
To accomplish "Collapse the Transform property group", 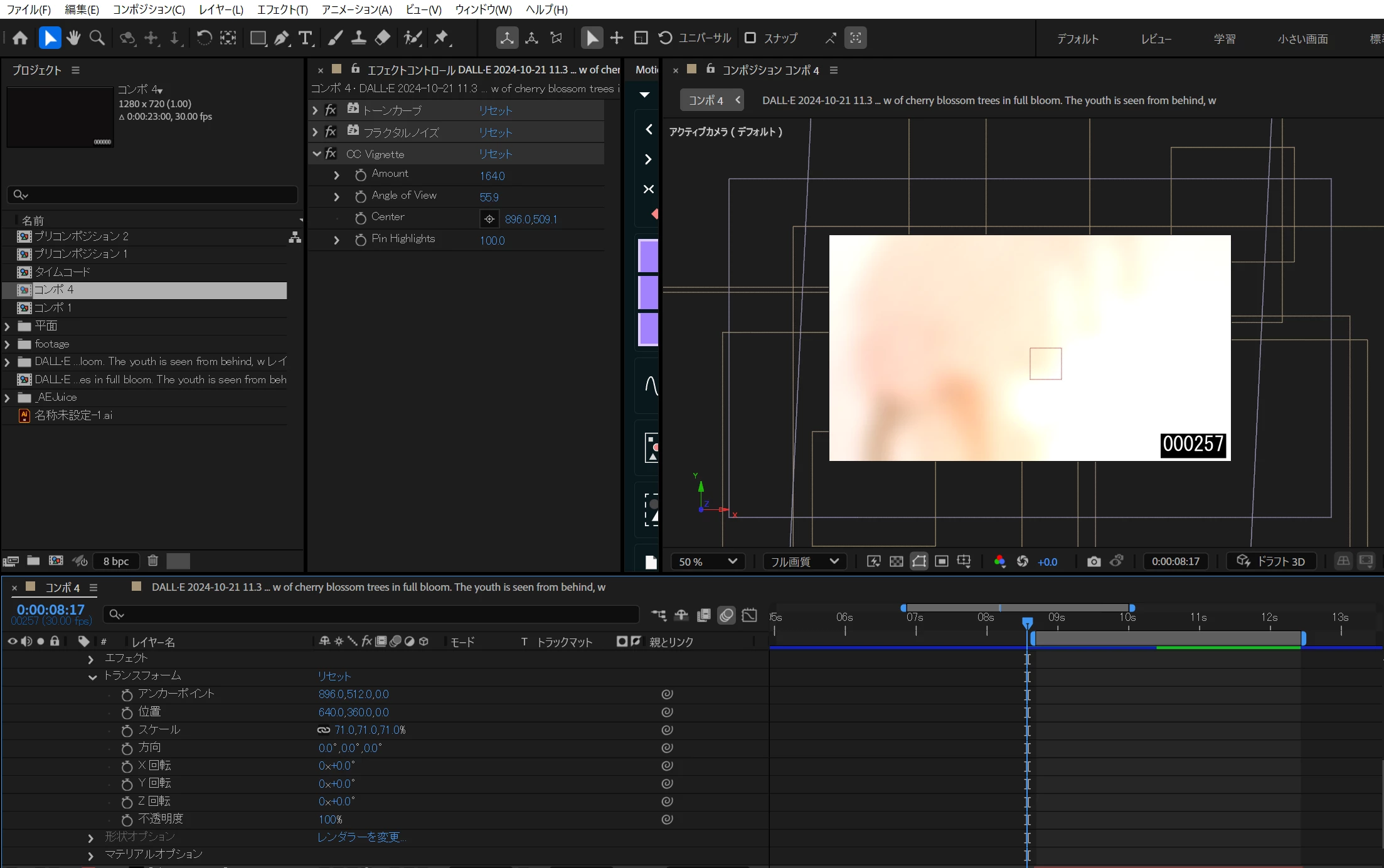I will pos(92,677).
